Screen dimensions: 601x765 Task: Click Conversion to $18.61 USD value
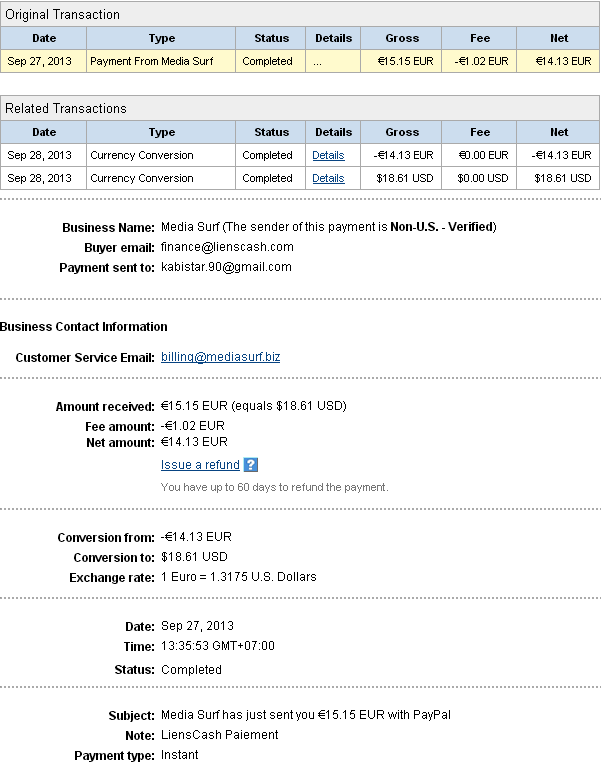tap(194, 557)
